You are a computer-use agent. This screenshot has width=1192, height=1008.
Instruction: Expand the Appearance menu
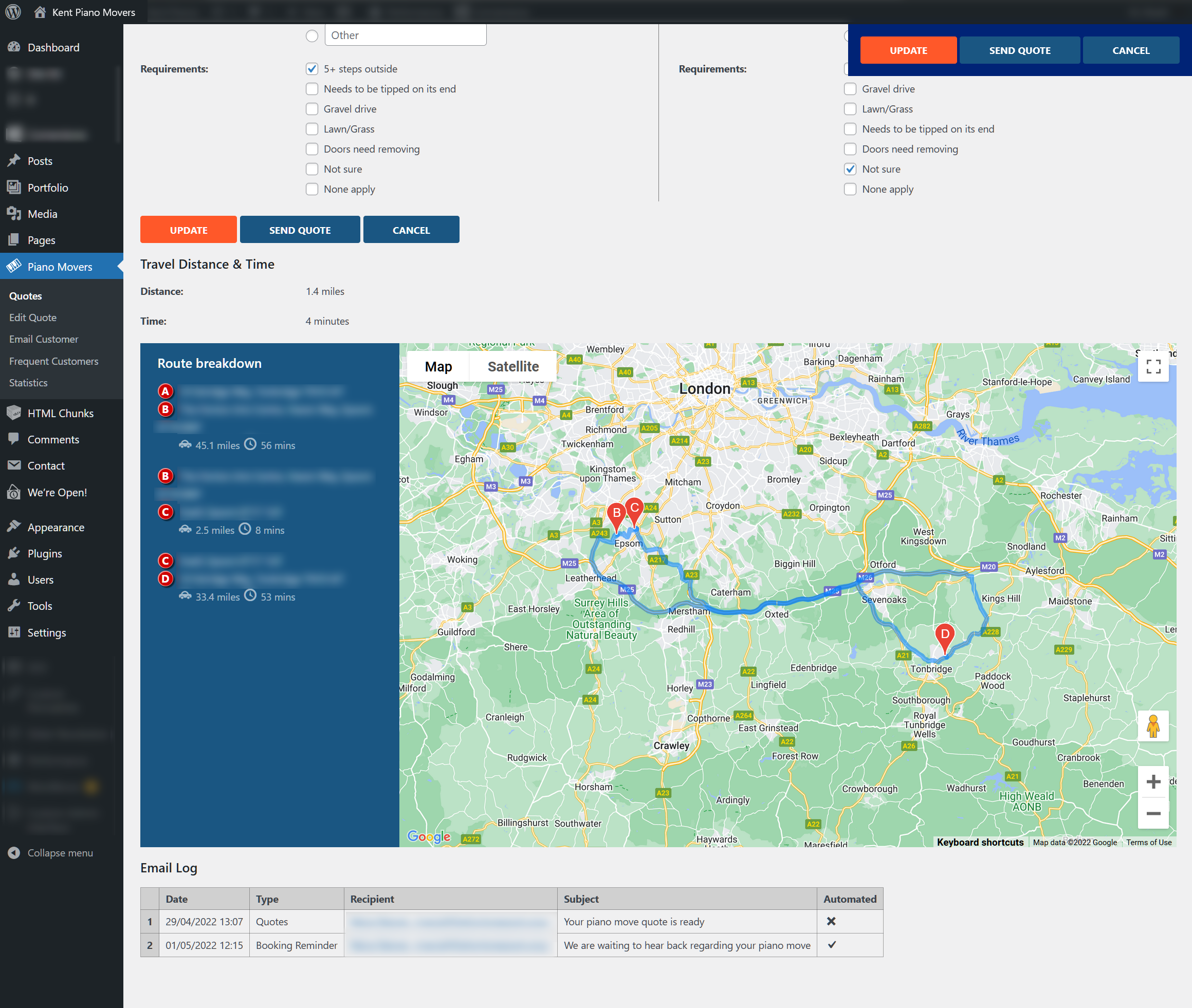pyautogui.click(x=56, y=527)
